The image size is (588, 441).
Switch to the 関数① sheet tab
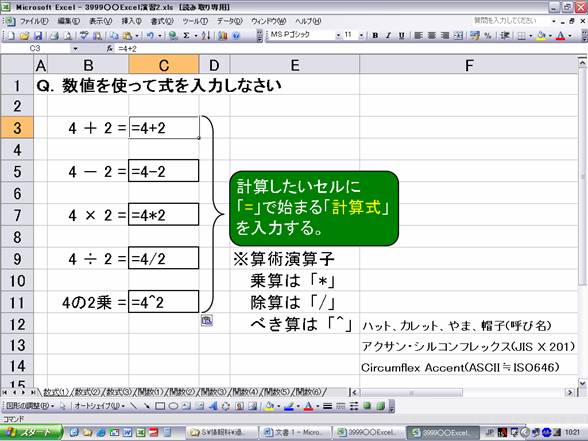(x=150, y=392)
